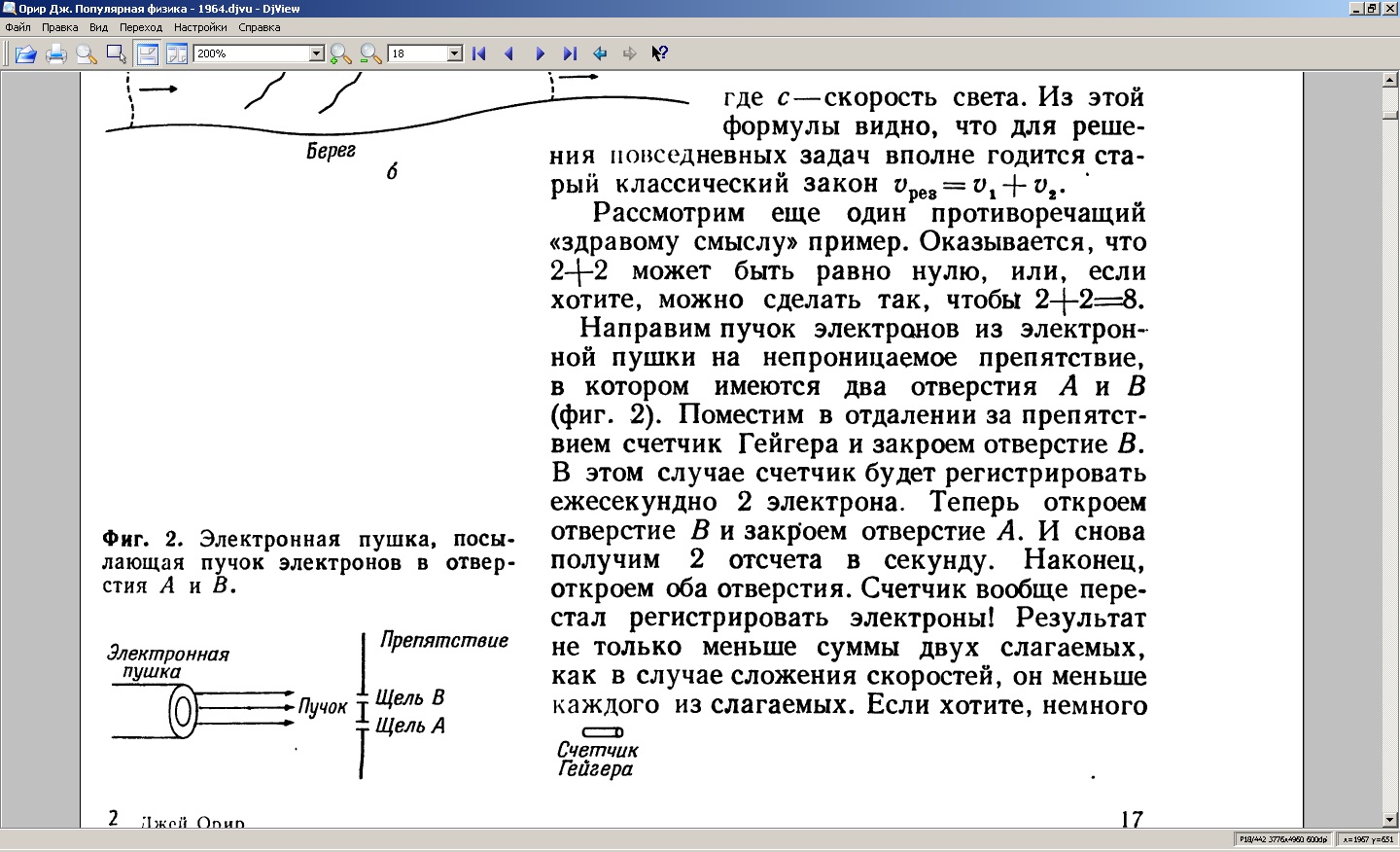Go to the next page

pos(541,54)
